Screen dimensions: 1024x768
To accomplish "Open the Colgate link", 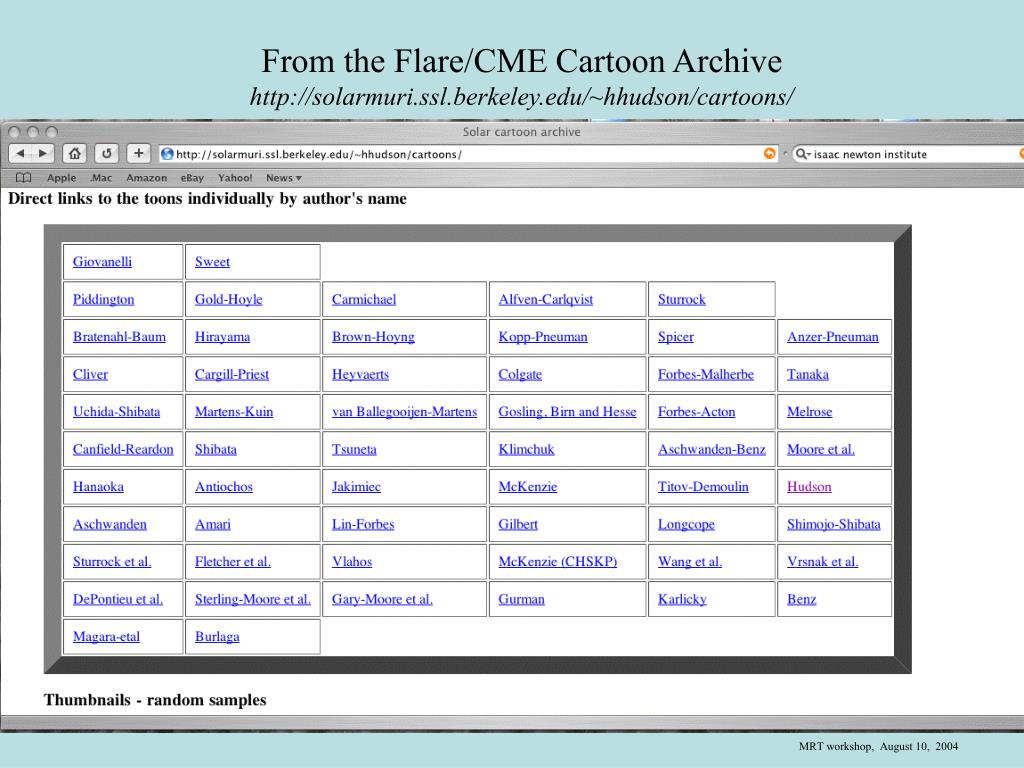I will pos(520,375).
